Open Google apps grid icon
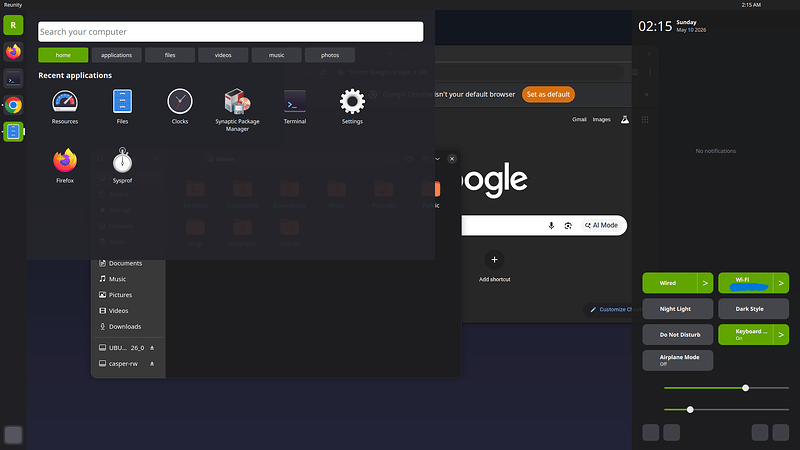Screen dimensions: 800x450 click(x=645, y=119)
